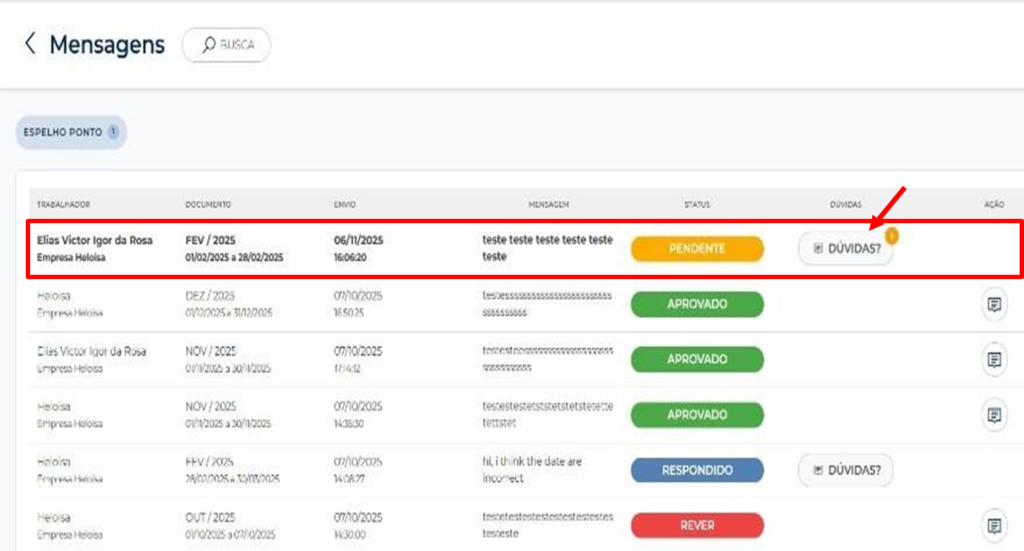Click the PENDENTE status badge

(697, 249)
